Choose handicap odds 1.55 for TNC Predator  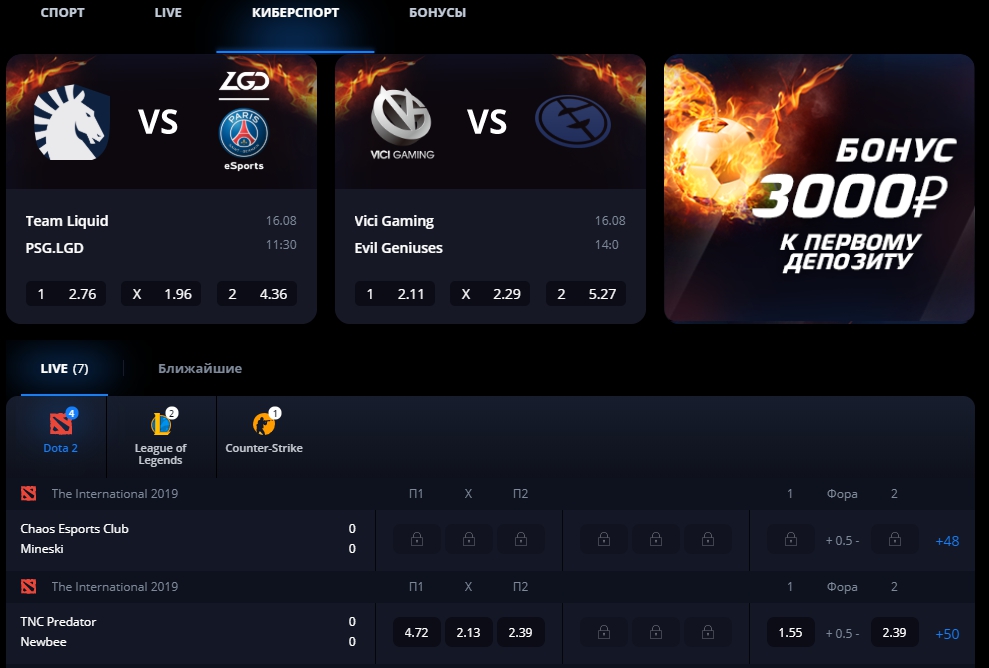pyautogui.click(x=790, y=632)
